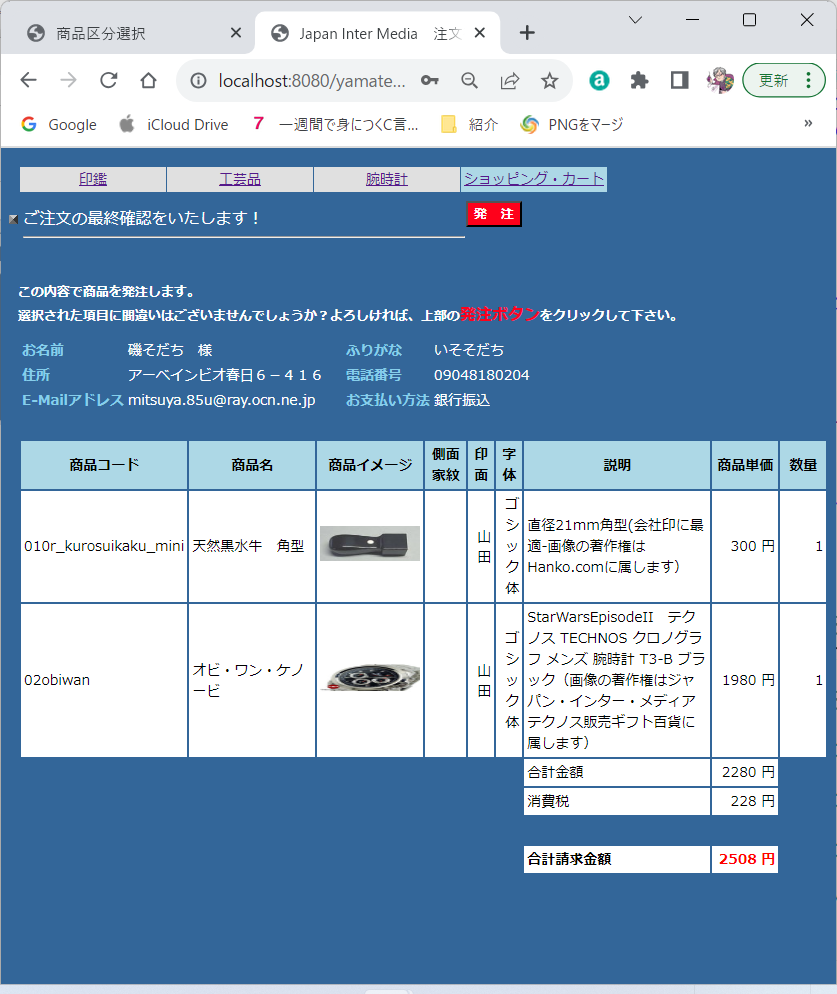Open the 一週間で身につくC言語 bookmark
This screenshot has width=837, height=994.
click(x=336, y=124)
